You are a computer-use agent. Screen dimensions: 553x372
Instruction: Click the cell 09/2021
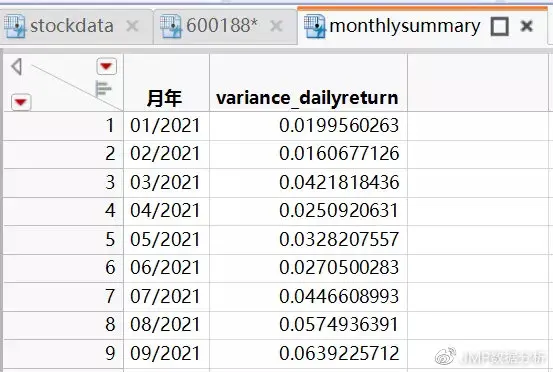[x=165, y=354]
